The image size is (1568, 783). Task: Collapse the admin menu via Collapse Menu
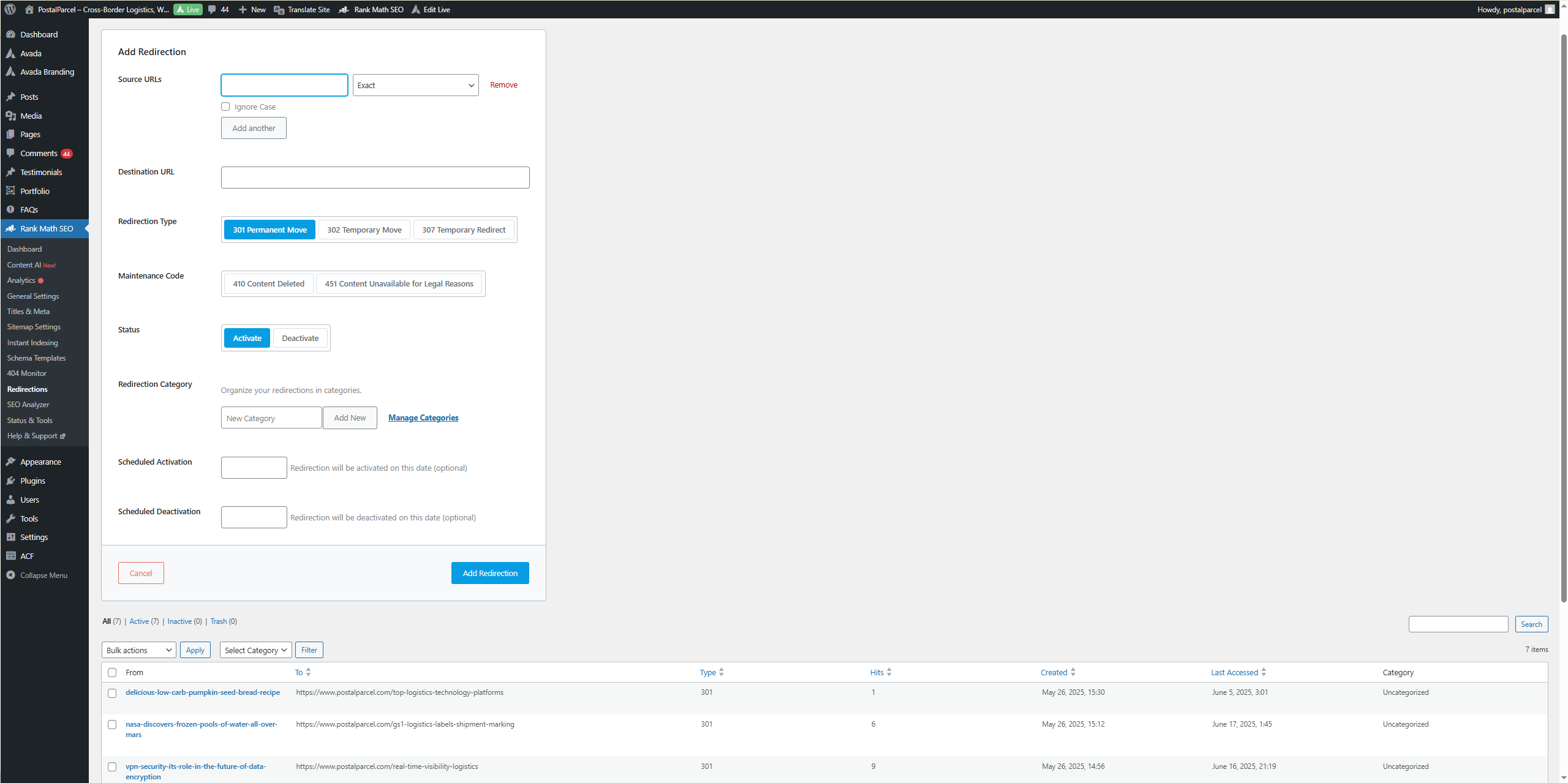tap(42, 575)
